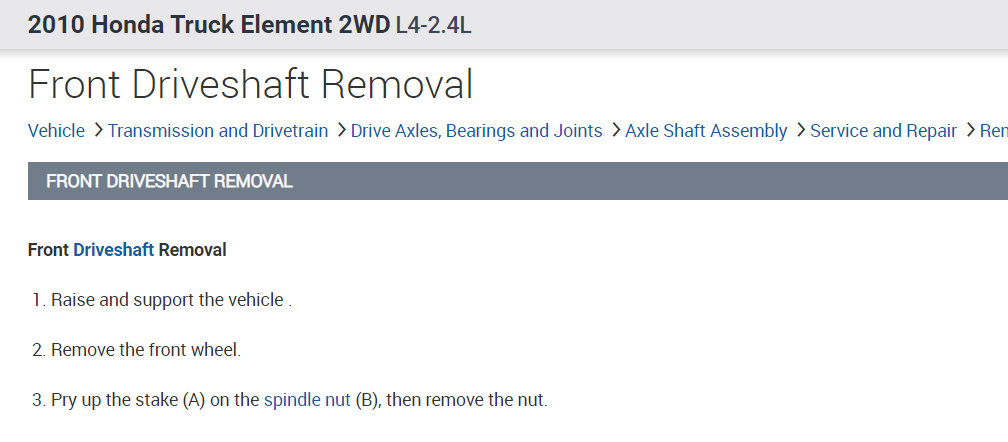The image size is (1008, 442).
Task: Click the gray FRONT DRIVESHAFT REMOVAL section header
Action: tap(170, 181)
